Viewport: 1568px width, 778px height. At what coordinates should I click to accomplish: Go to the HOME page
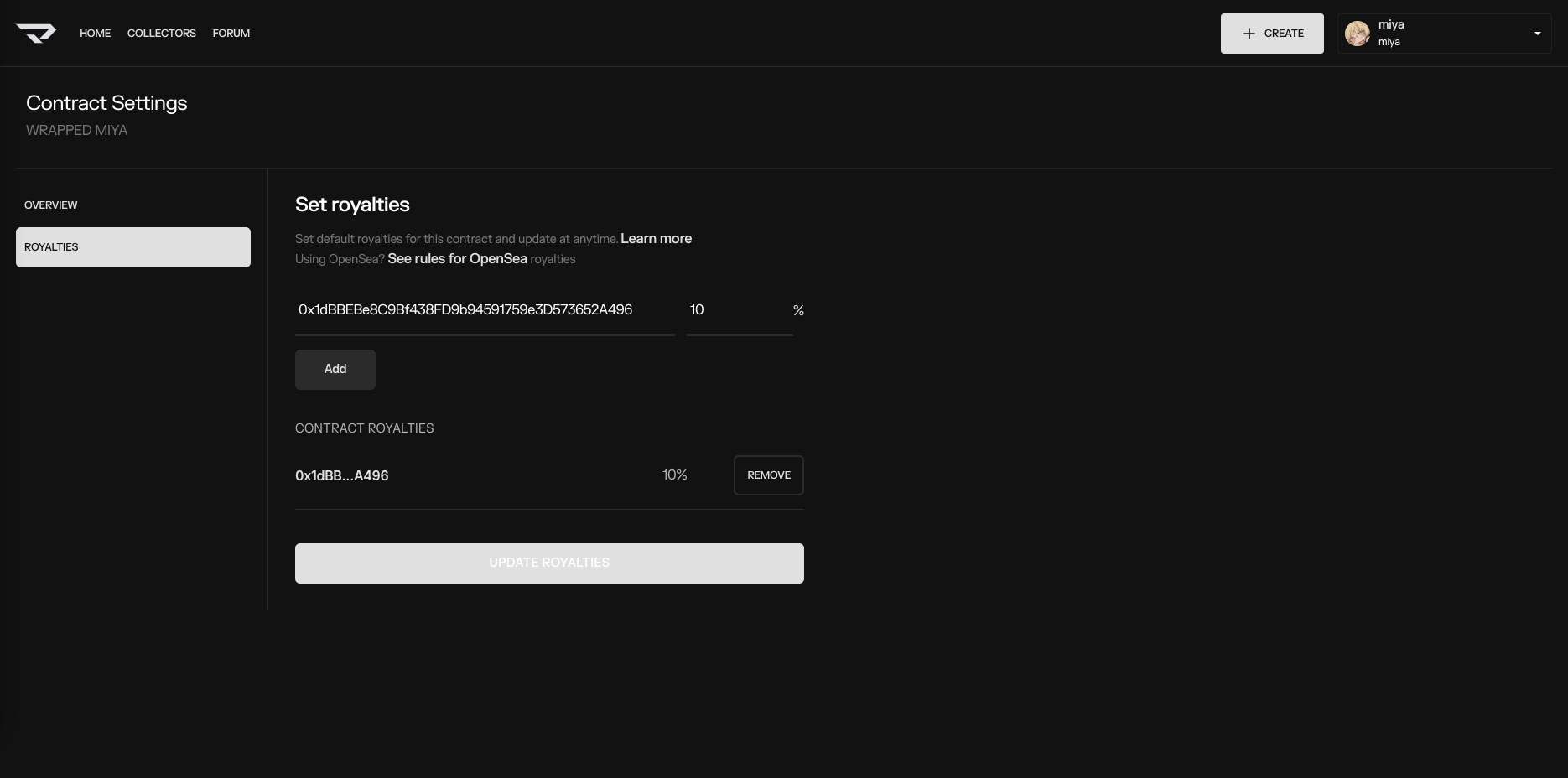click(95, 34)
